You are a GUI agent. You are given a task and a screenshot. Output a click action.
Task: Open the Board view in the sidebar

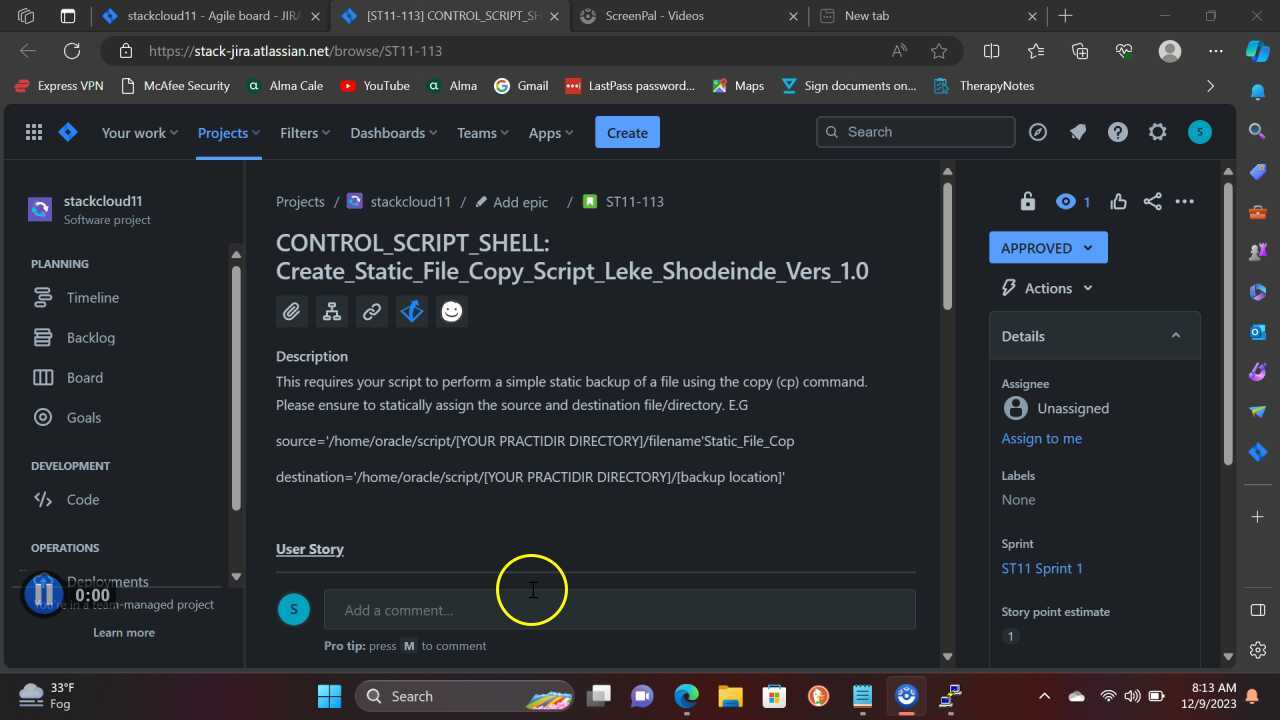point(84,377)
